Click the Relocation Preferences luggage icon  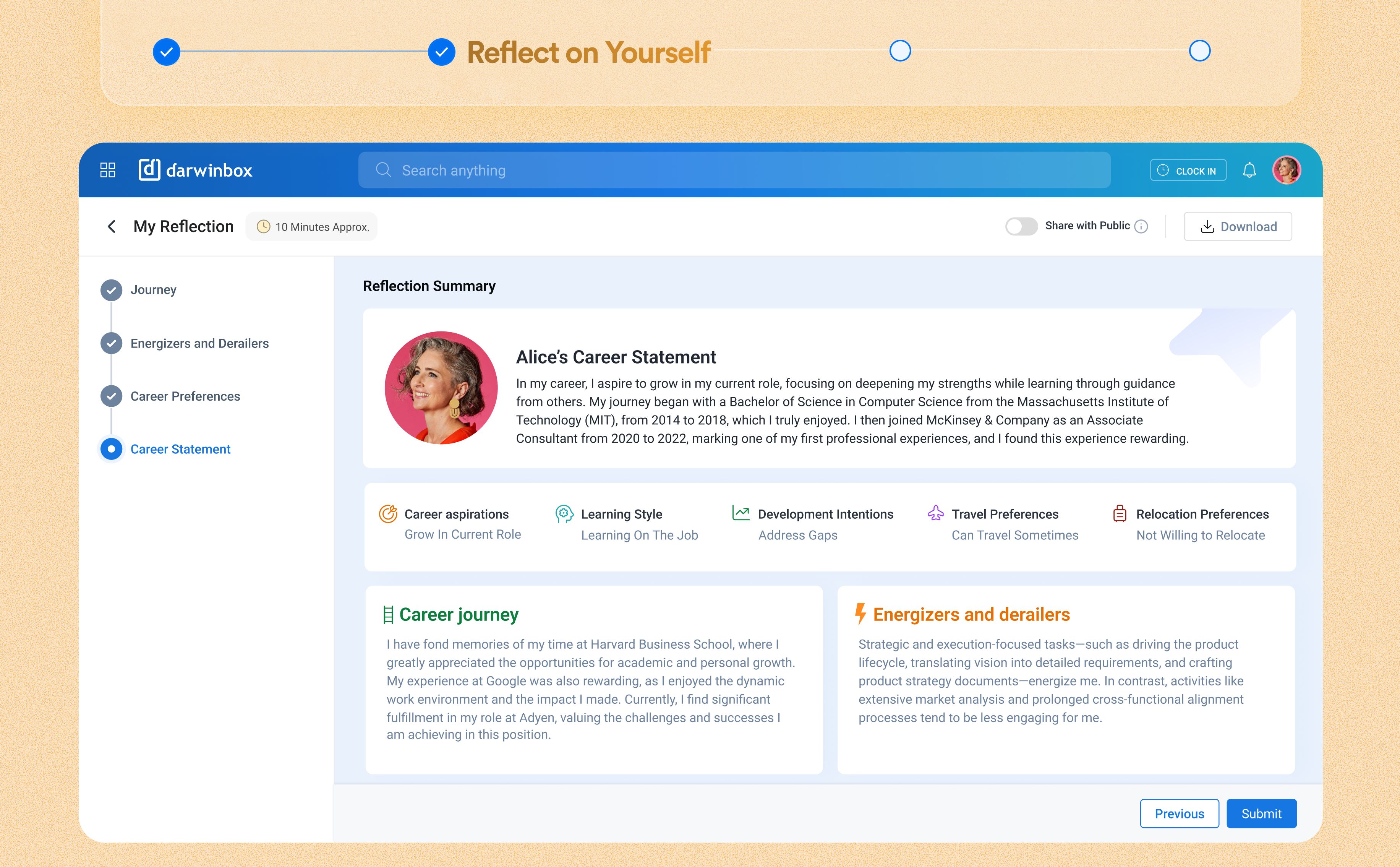[1119, 513]
